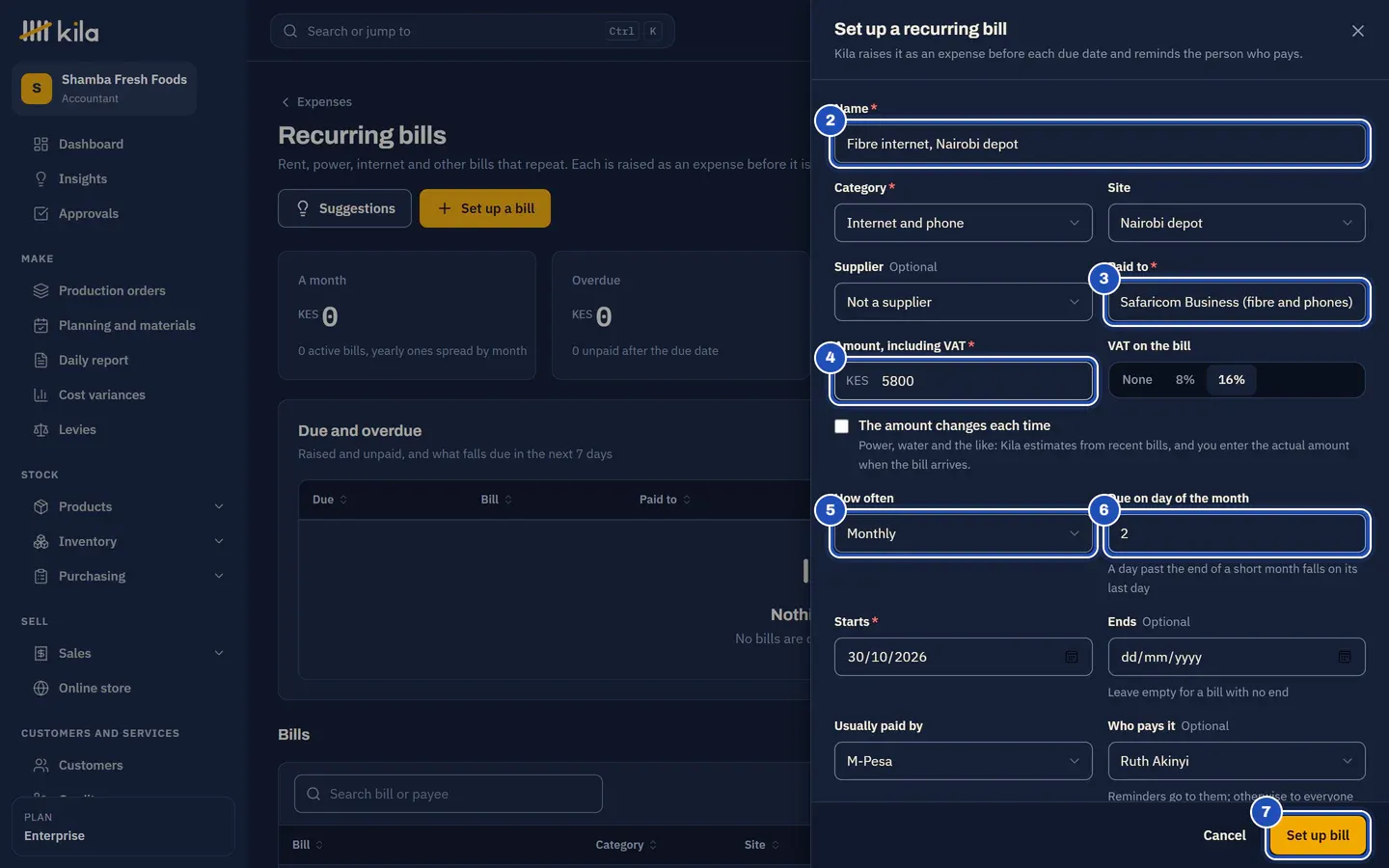1389x868 pixels.
Task: Click the calendar icon in Starts field
Action: tap(1071, 657)
